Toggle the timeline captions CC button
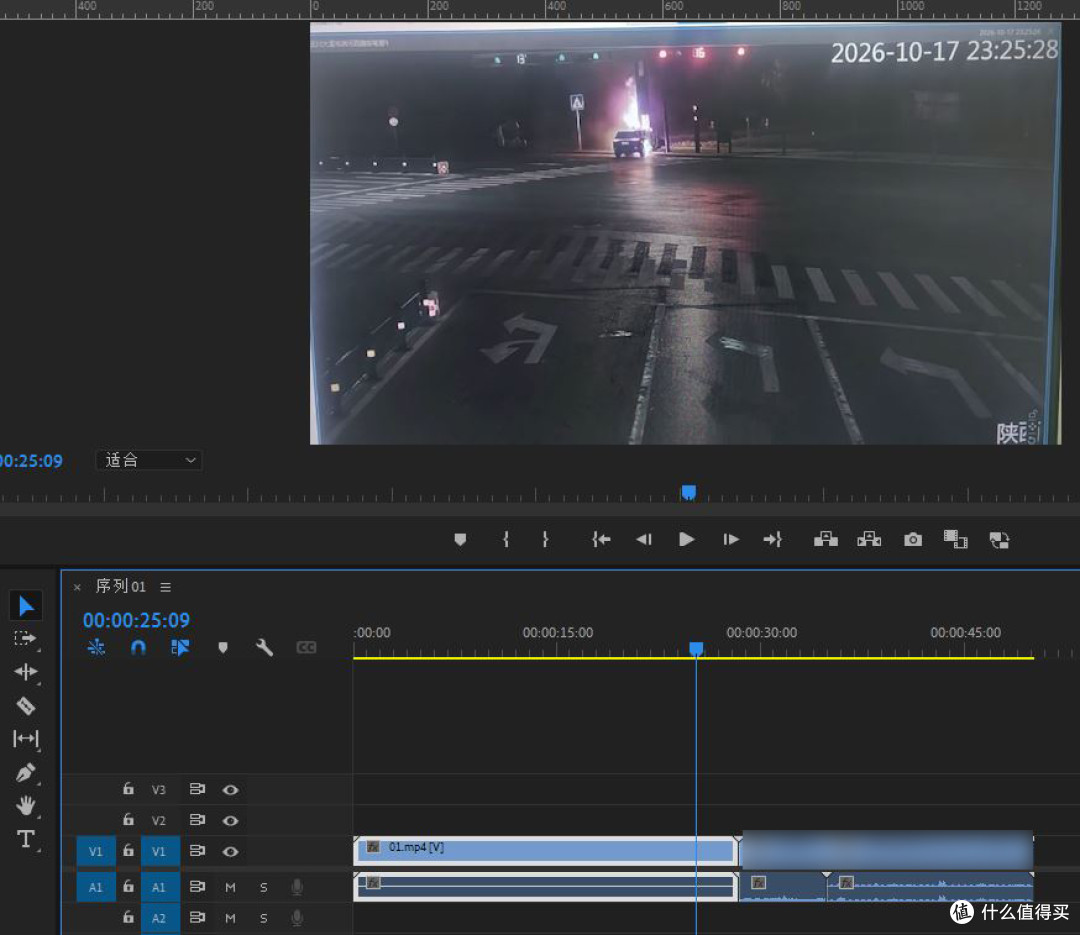 [307, 647]
